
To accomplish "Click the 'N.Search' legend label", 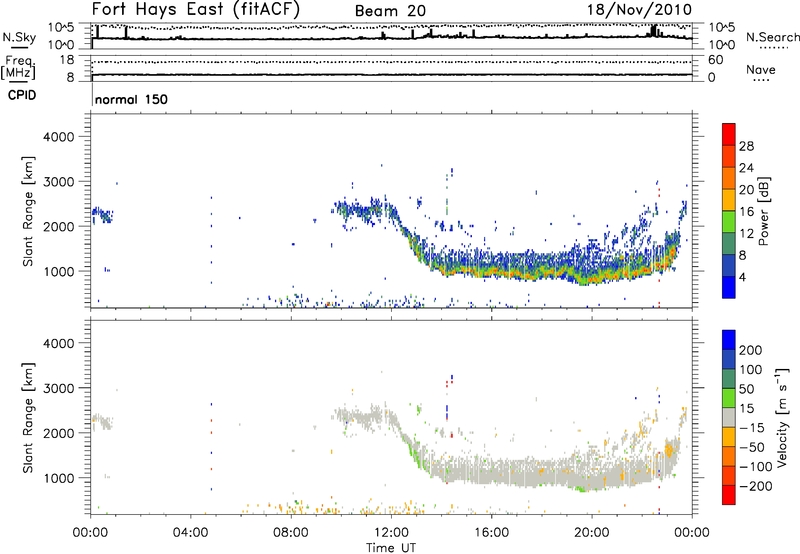I will point(772,37).
